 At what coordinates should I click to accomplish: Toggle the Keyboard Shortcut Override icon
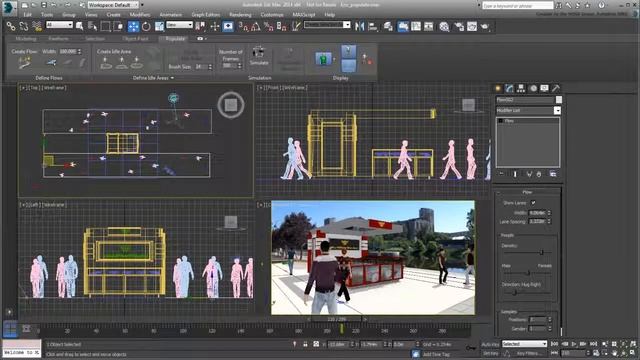[x=228, y=27]
